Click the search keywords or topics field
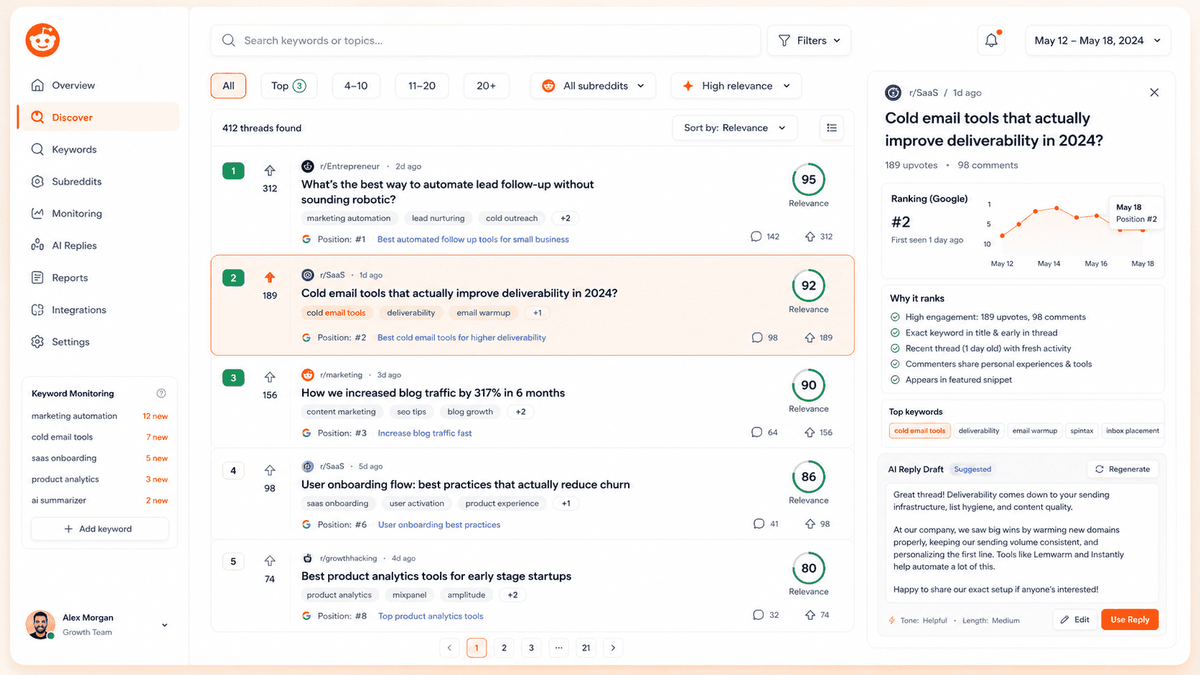The image size is (1200, 675). tap(485, 41)
